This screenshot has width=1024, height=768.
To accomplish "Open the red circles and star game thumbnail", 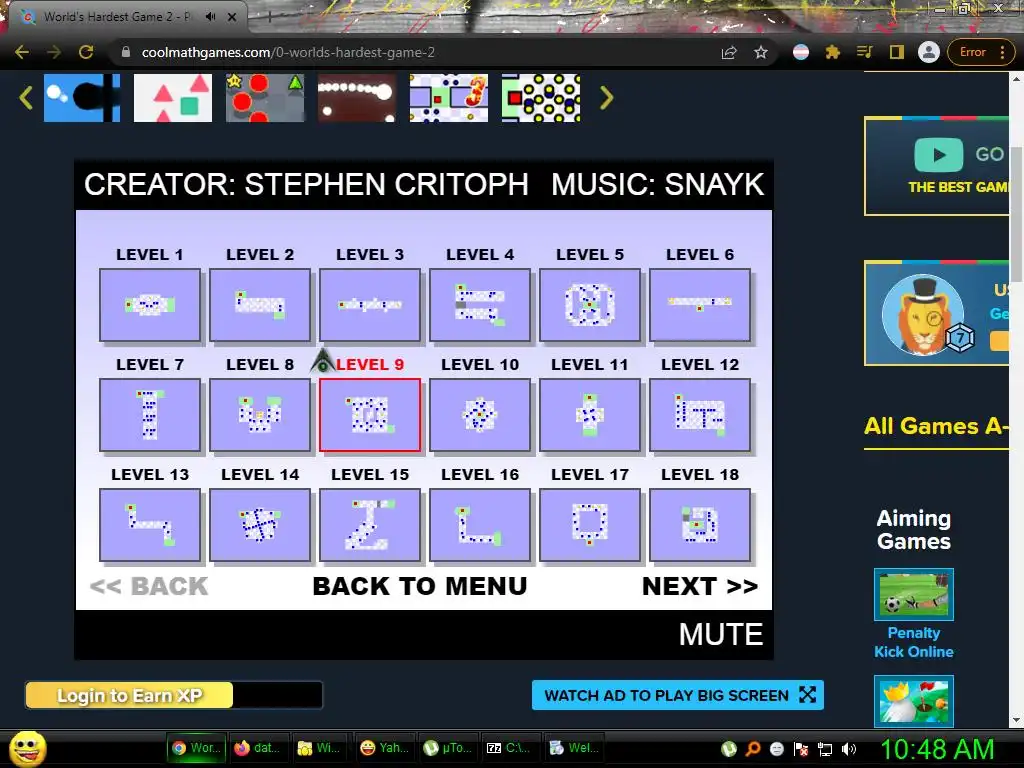I will (265, 98).
